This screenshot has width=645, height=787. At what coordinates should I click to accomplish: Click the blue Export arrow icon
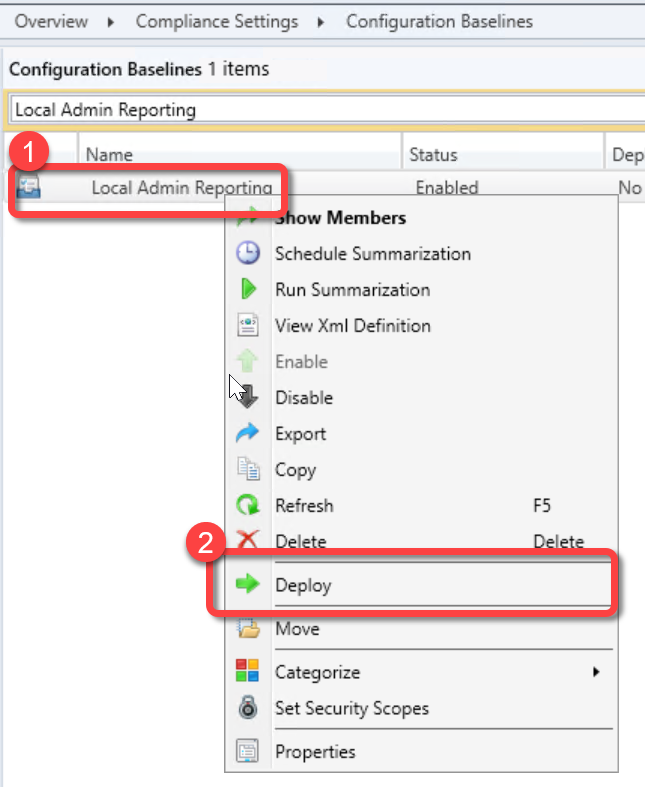click(x=247, y=434)
